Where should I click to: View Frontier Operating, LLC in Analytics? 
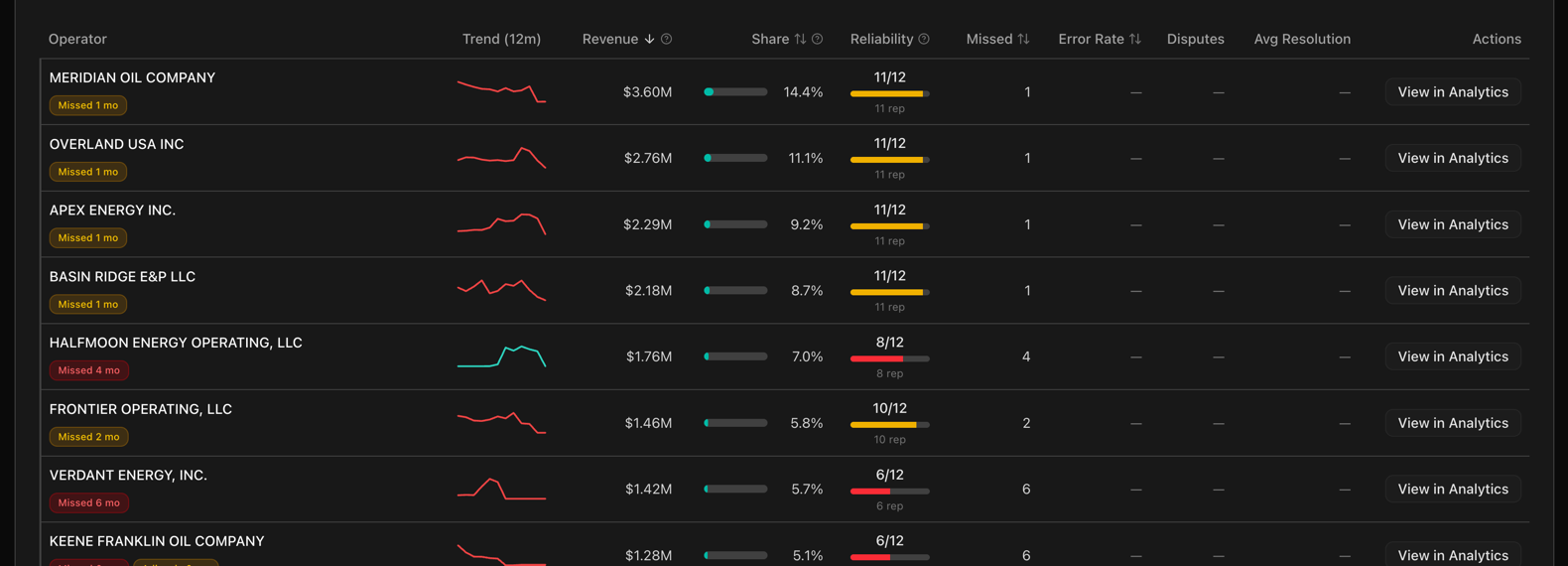1453,423
